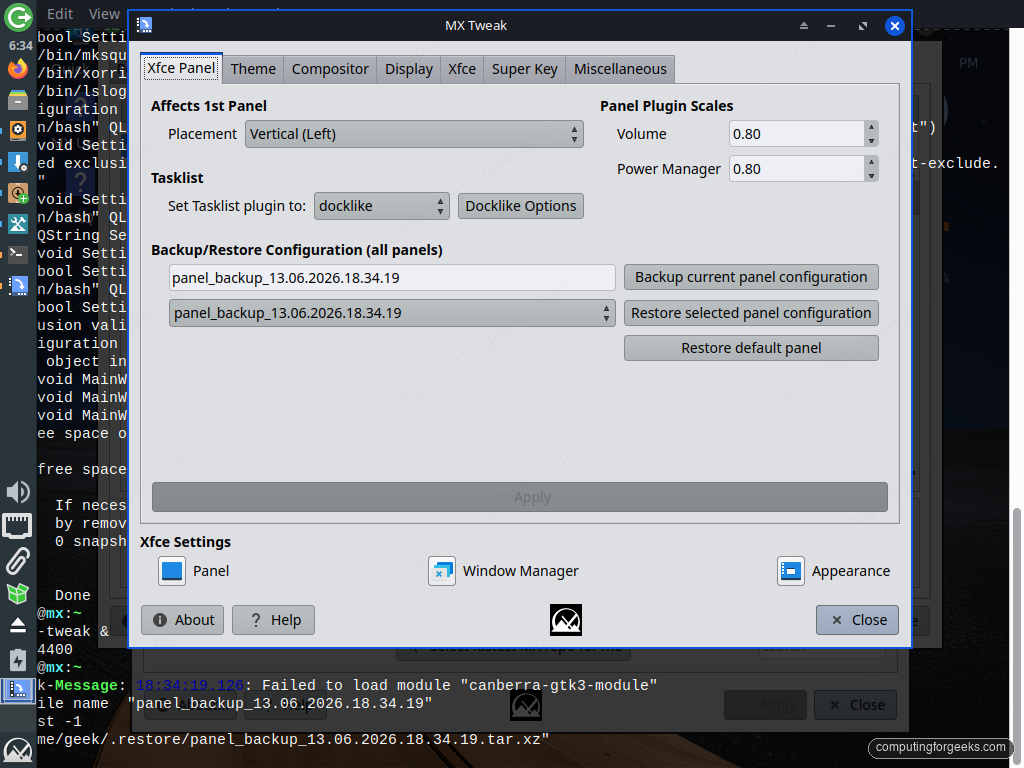Click the Docklike Options button

pyautogui.click(x=520, y=206)
